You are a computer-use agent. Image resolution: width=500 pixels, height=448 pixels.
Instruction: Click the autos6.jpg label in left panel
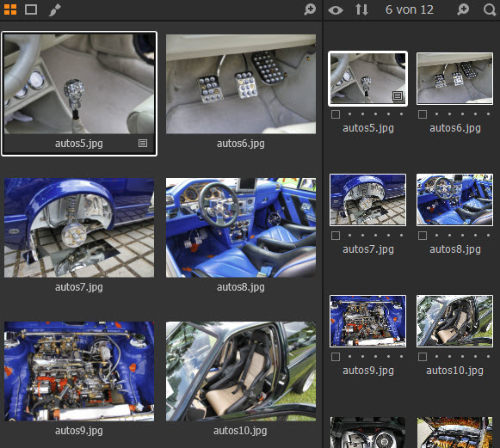click(241, 144)
